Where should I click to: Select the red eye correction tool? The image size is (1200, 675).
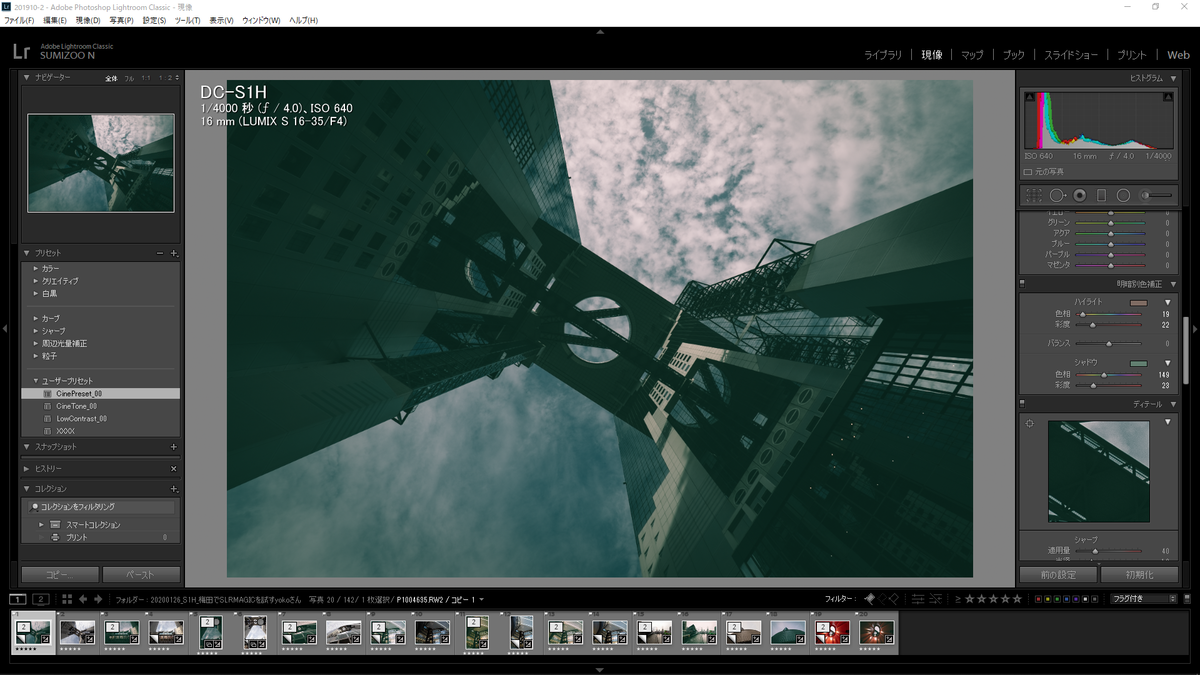[1079, 196]
